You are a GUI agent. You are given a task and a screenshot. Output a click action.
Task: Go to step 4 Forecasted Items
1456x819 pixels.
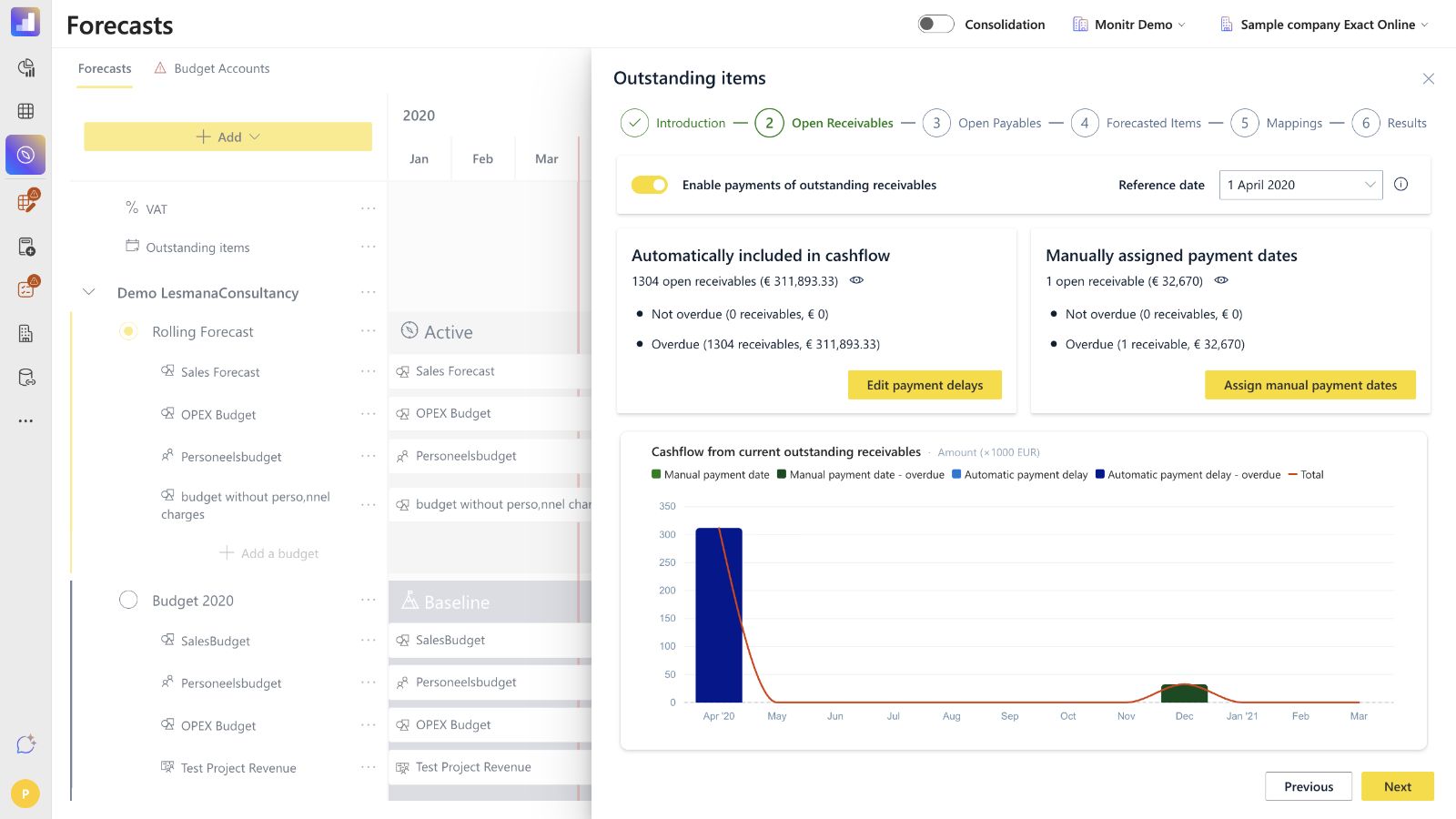tap(1136, 123)
